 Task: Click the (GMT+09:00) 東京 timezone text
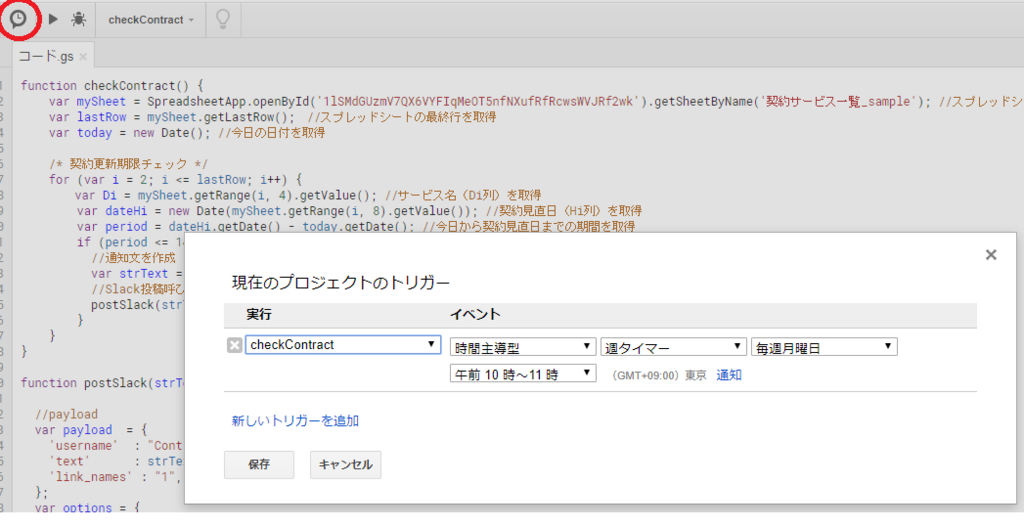(x=659, y=376)
